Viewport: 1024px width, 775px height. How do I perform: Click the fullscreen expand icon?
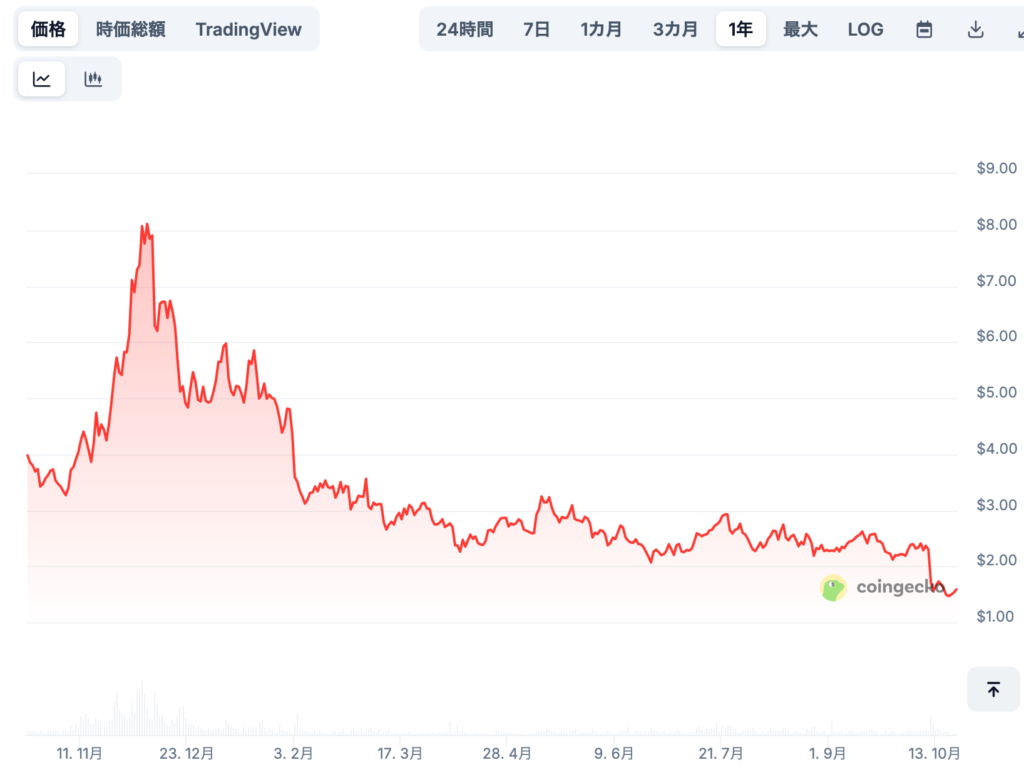coord(1016,30)
